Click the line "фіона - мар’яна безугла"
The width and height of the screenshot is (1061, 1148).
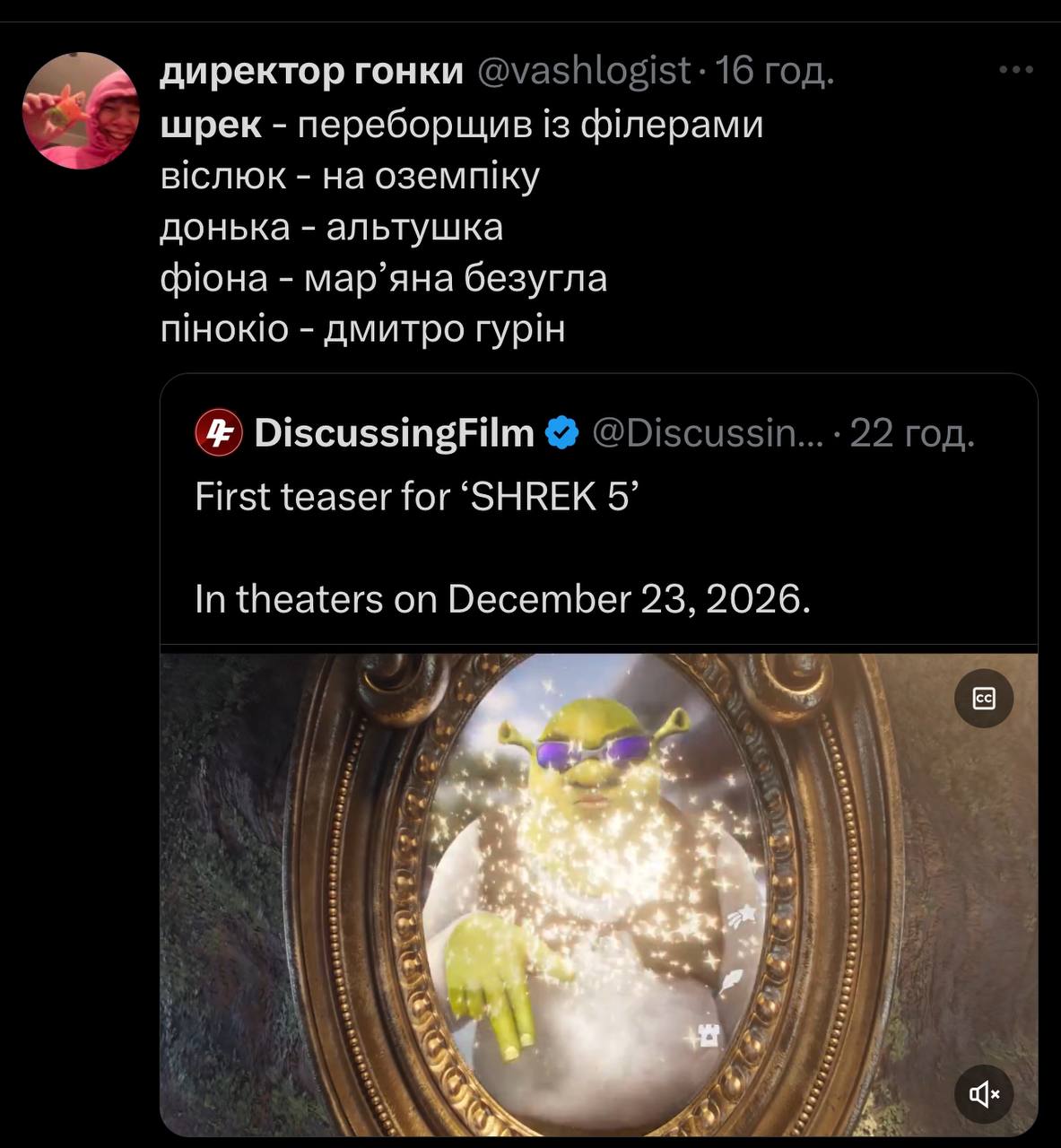384,278
